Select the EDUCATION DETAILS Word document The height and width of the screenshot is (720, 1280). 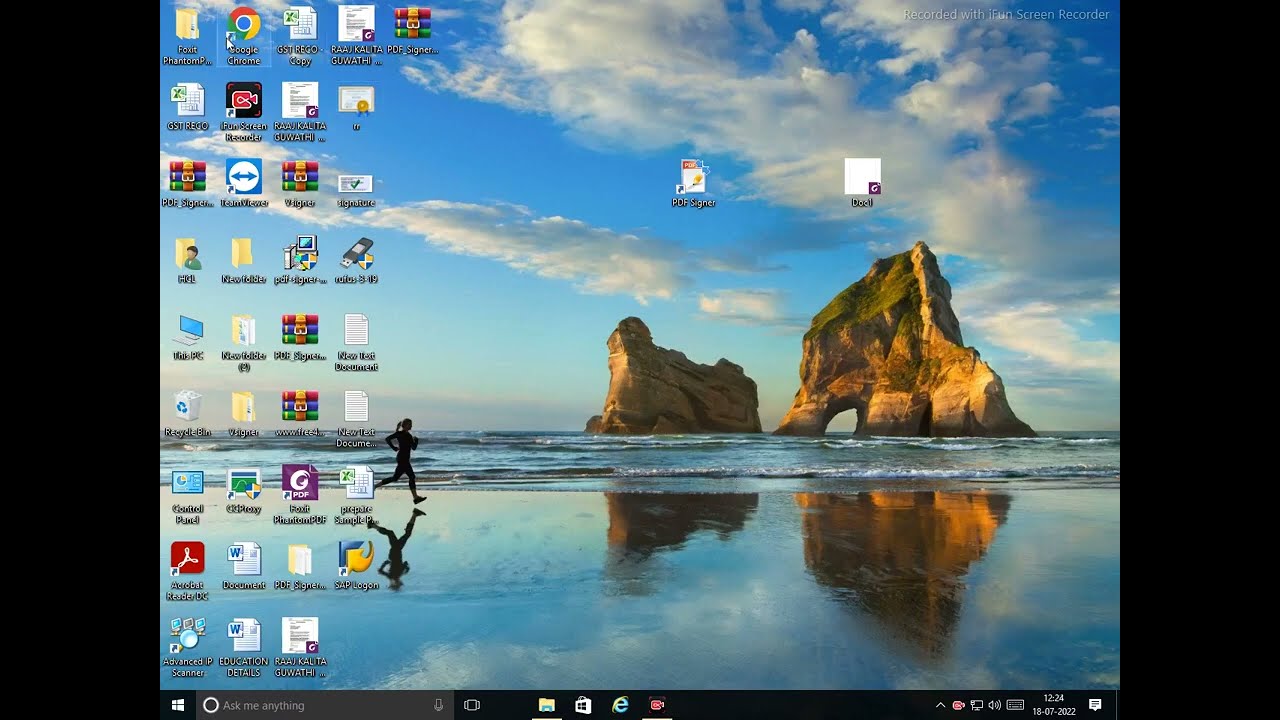(244, 648)
